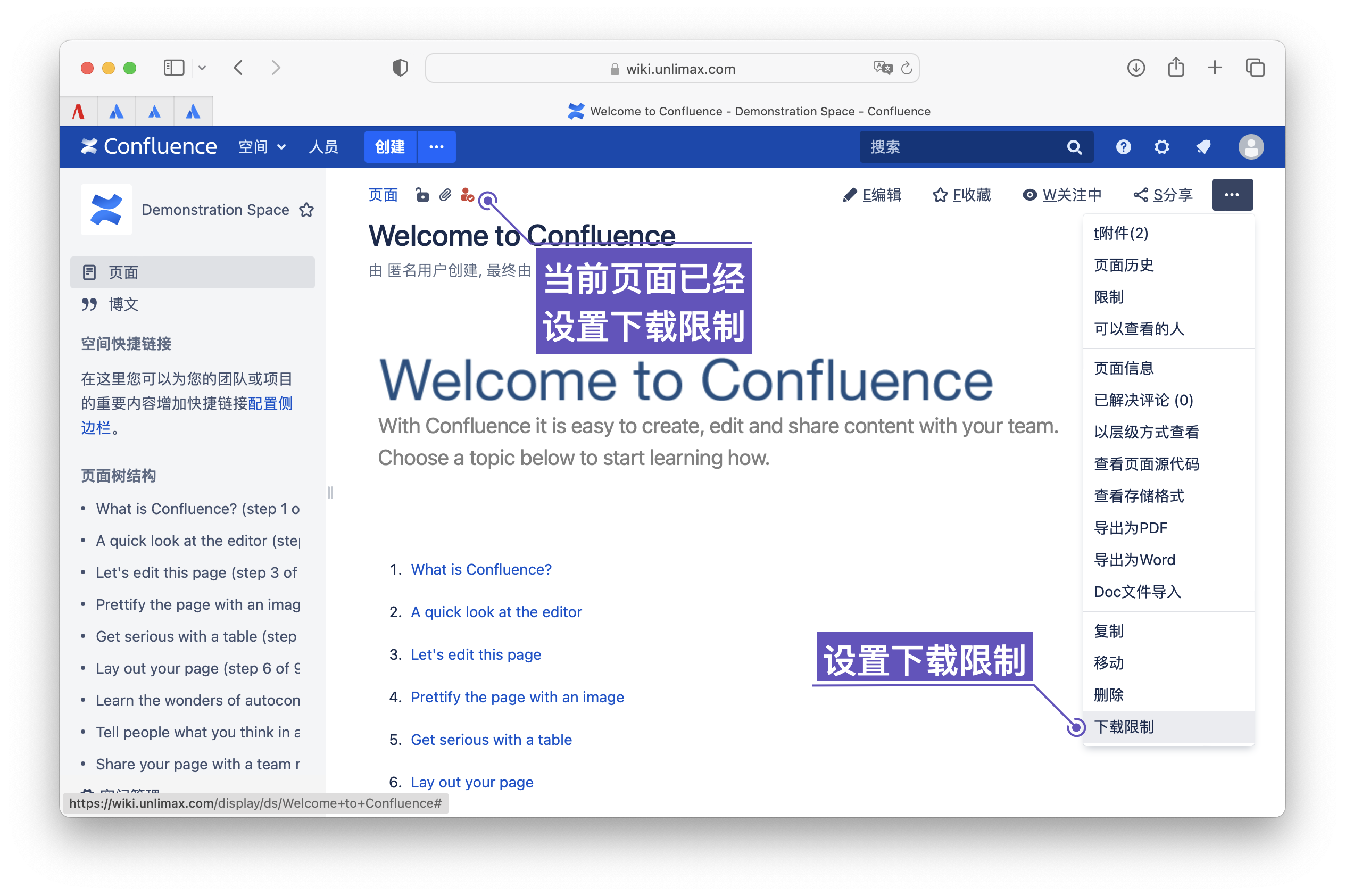Toggle favorite star for Demonstration Space
This screenshot has width=1345, height=896.
[x=307, y=210]
